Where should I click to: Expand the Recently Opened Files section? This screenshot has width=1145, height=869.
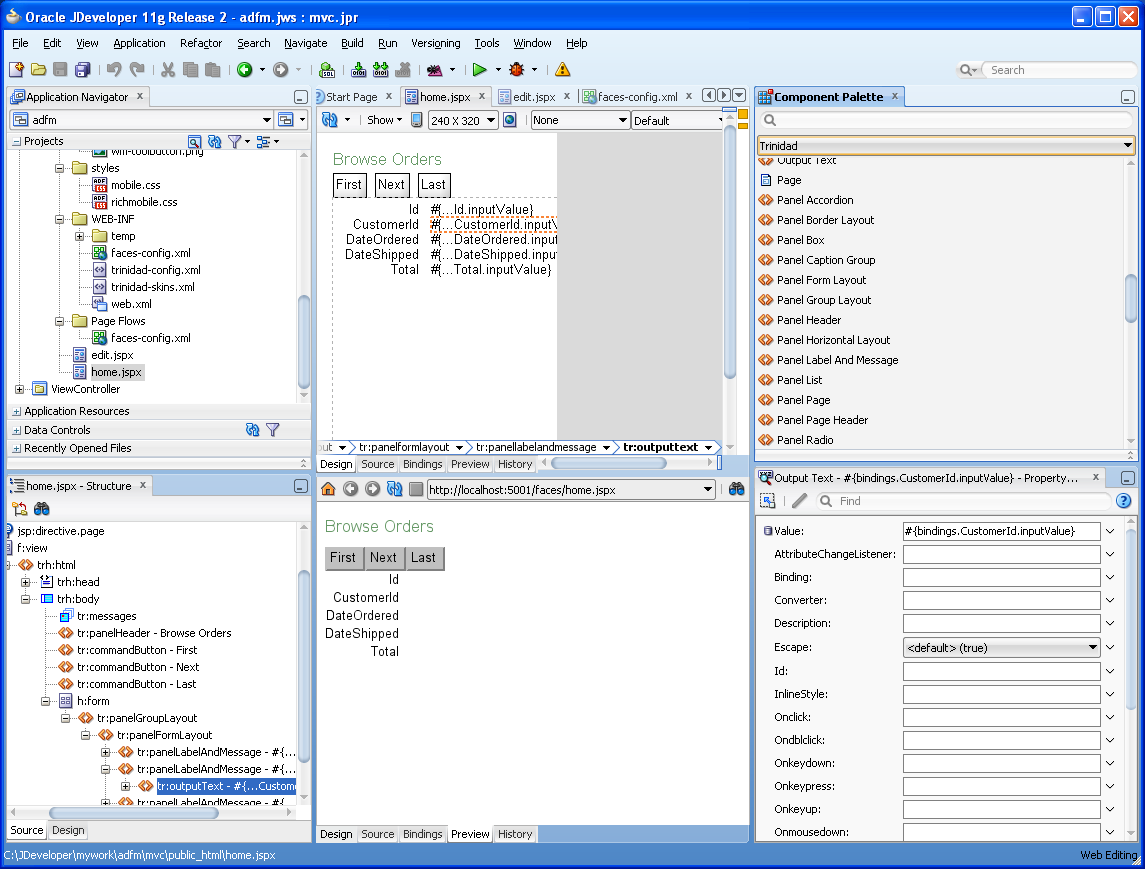pos(17,448)
